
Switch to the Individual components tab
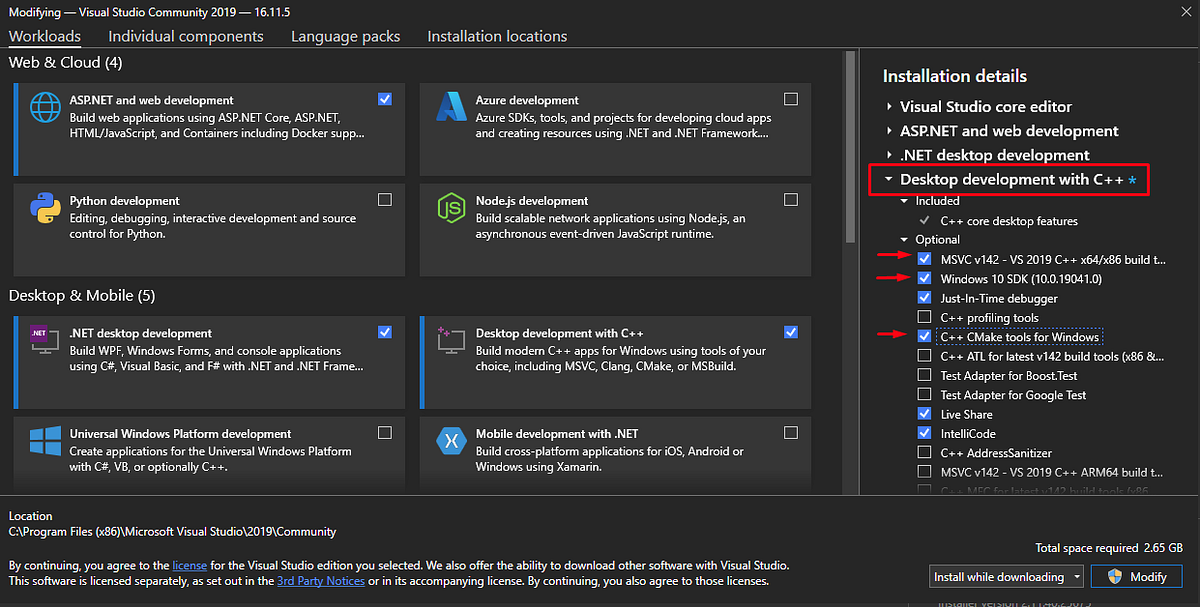186,36
